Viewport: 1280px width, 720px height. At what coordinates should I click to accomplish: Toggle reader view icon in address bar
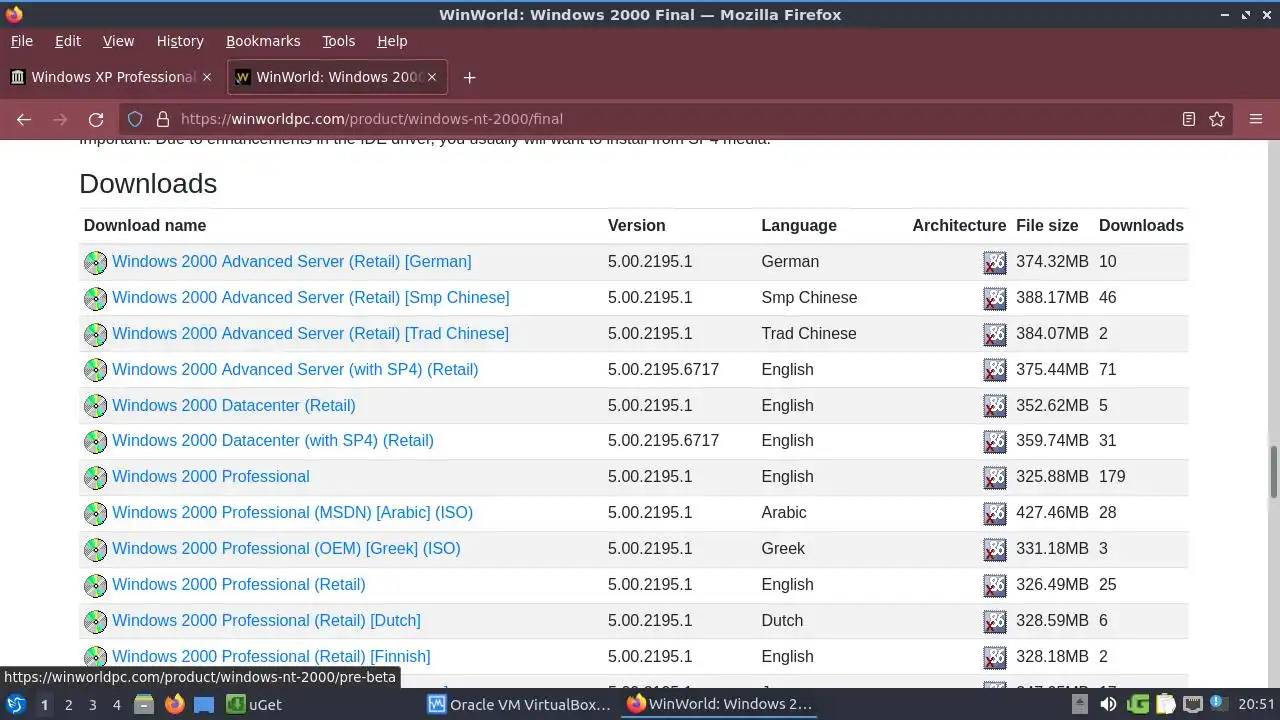(1188, 119)
